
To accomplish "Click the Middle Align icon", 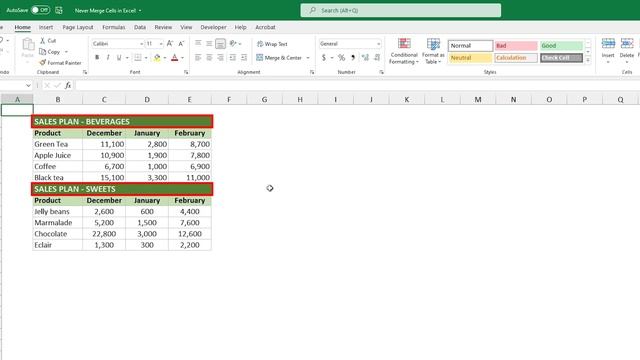I will click(x=209, y=44).
